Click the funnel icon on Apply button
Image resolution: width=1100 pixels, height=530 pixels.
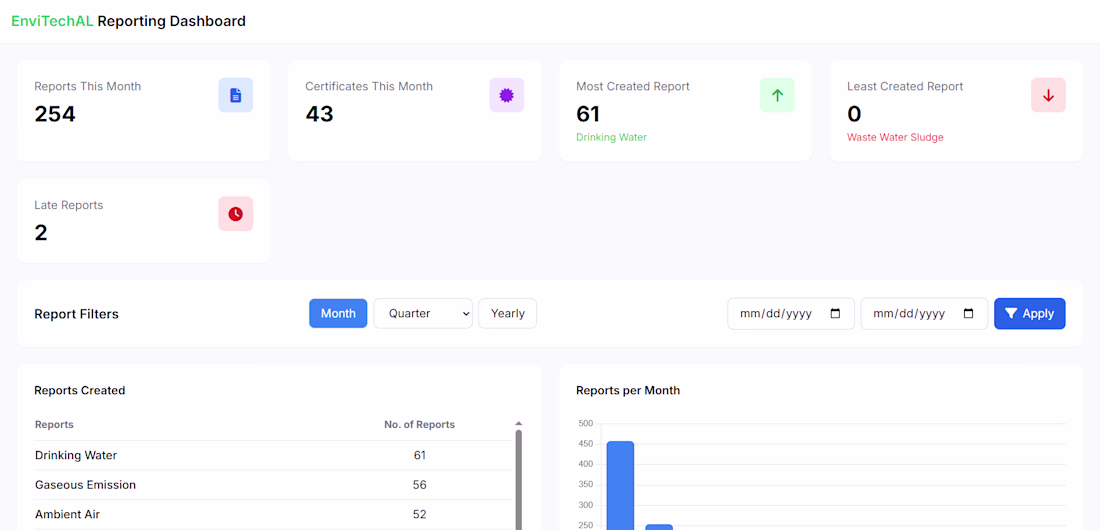[x=1011, y=314]
